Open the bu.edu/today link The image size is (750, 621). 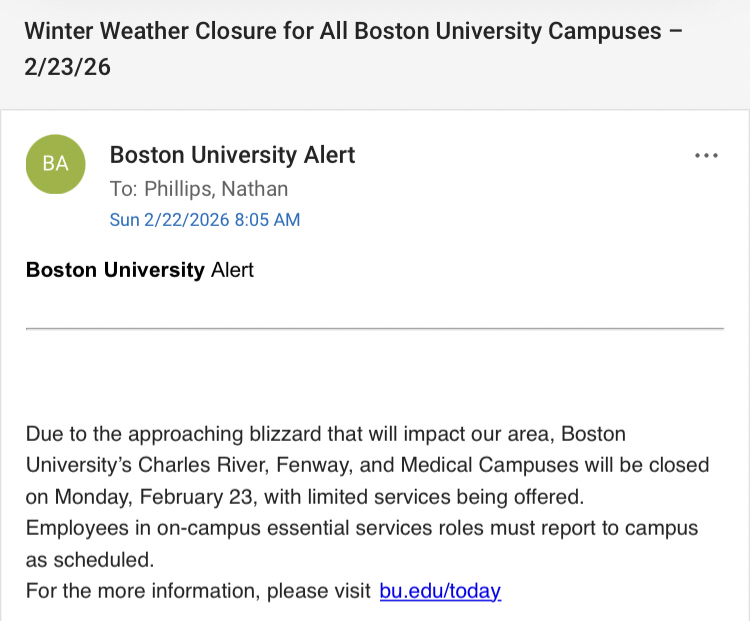[440, 591]
